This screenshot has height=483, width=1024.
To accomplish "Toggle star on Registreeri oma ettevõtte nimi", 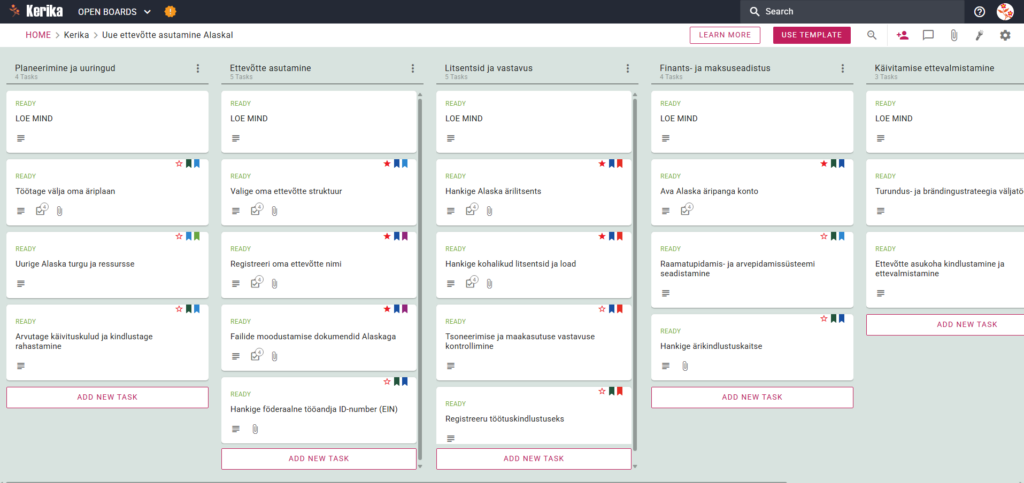I will click(x=387, y=236).
